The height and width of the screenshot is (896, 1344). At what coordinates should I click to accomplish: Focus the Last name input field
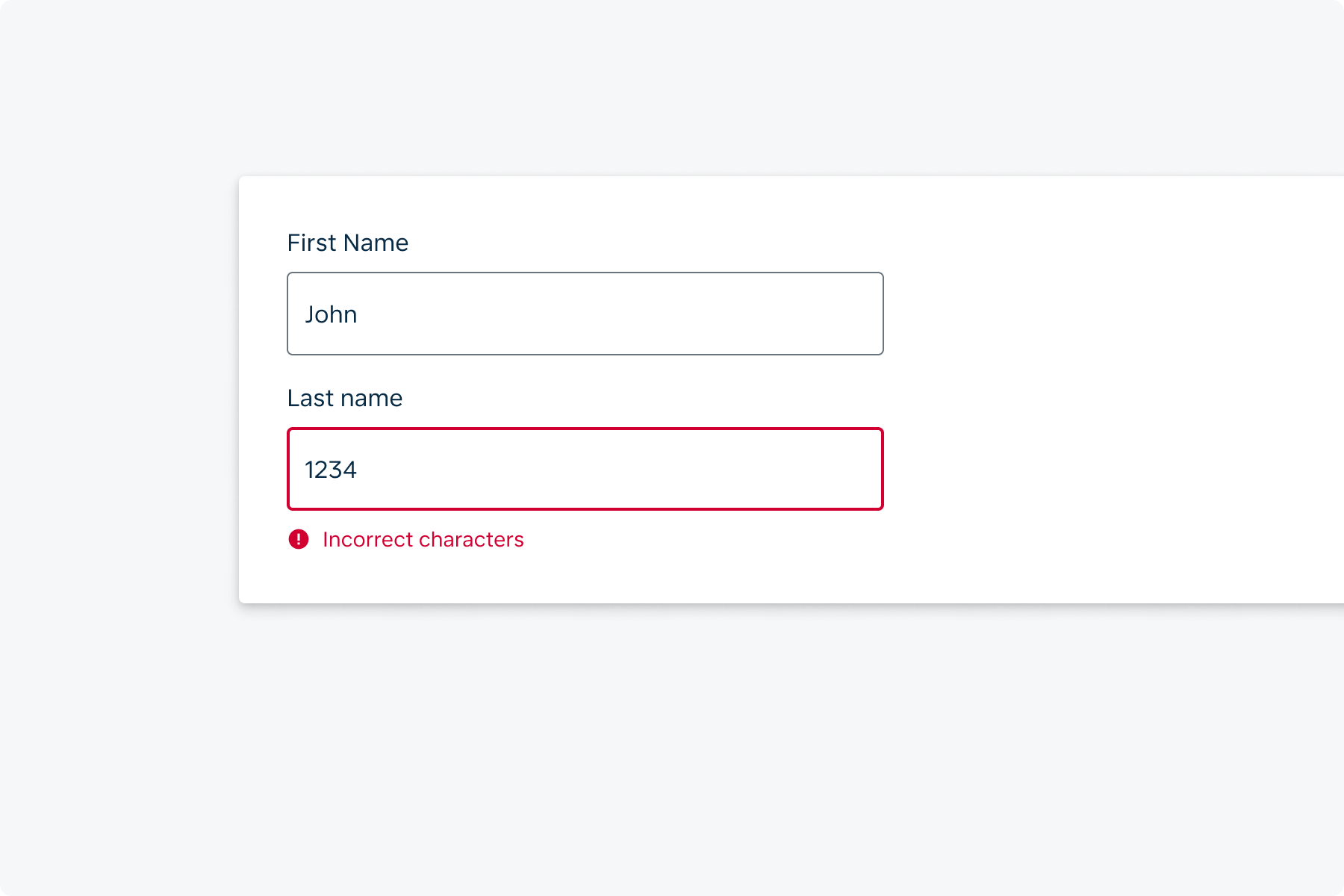click(x=585, y=469)
